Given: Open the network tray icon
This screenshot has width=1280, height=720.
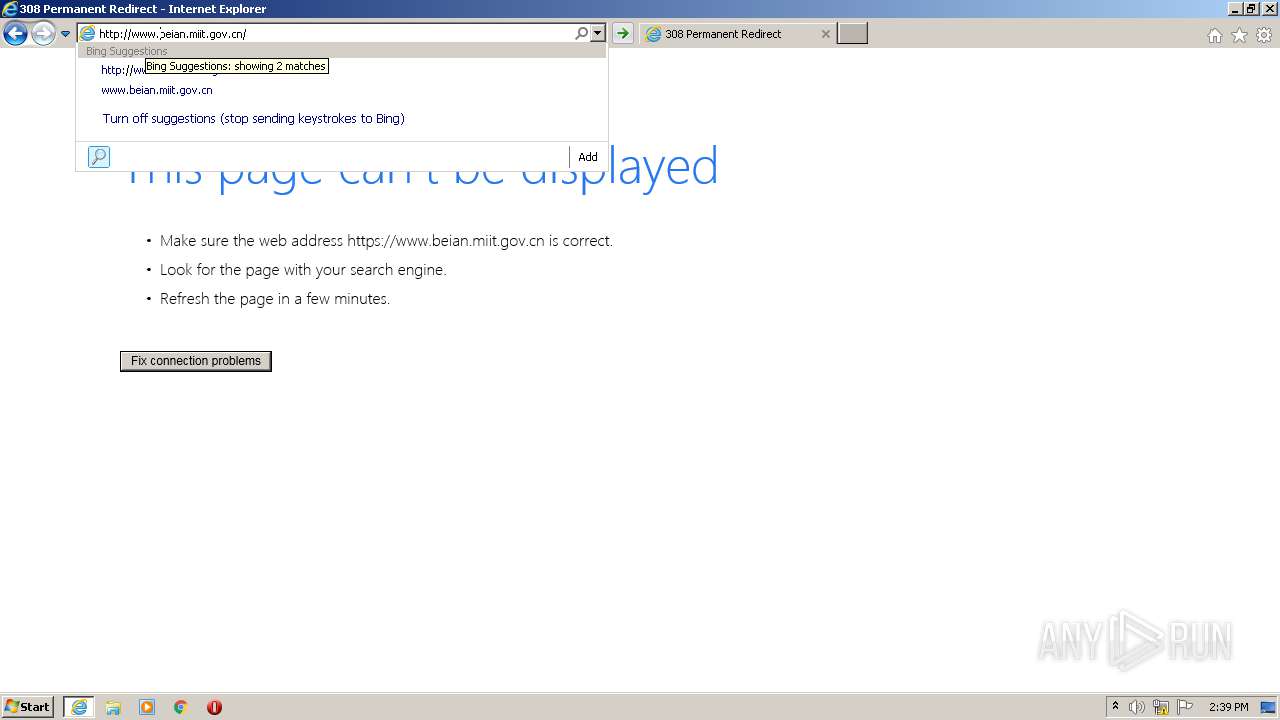Looking at the screenshot, I should pos(1161,707).
